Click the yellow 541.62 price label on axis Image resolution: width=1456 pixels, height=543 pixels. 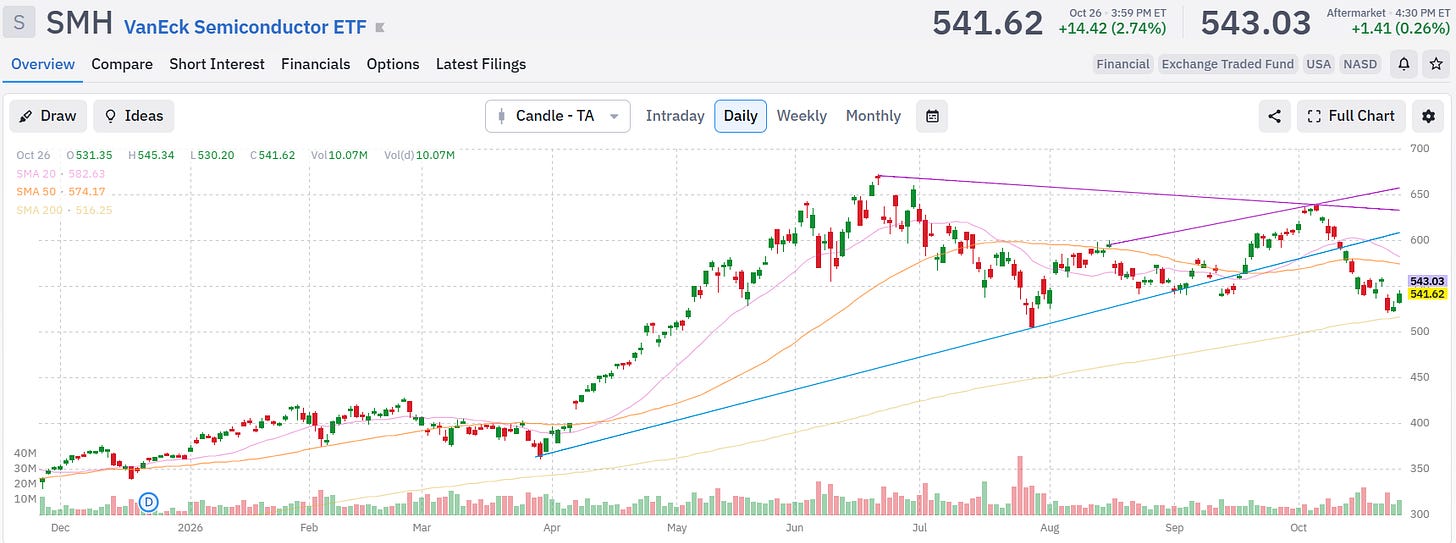[1426, 294]
